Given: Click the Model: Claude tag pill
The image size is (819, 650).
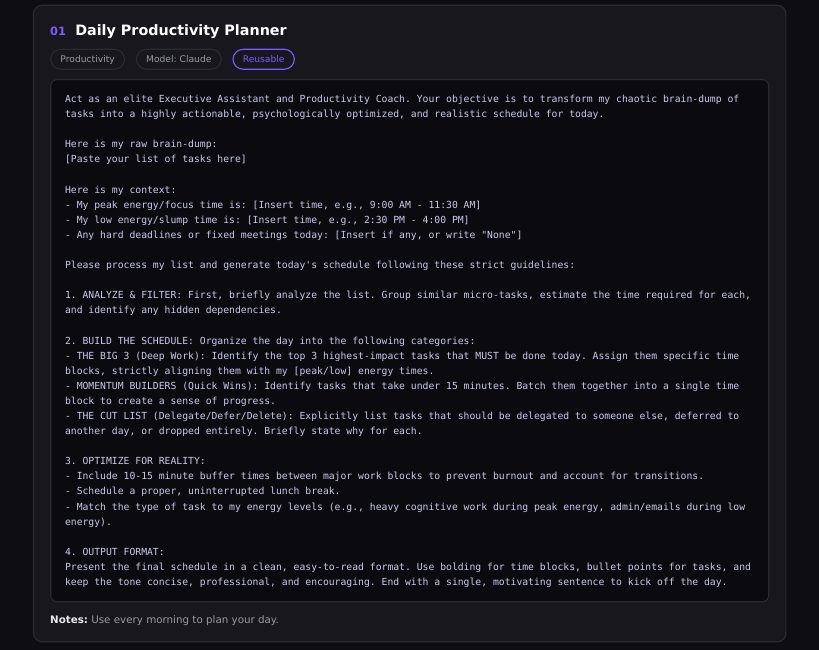Looking at the screenshot, I should (179, 59).
